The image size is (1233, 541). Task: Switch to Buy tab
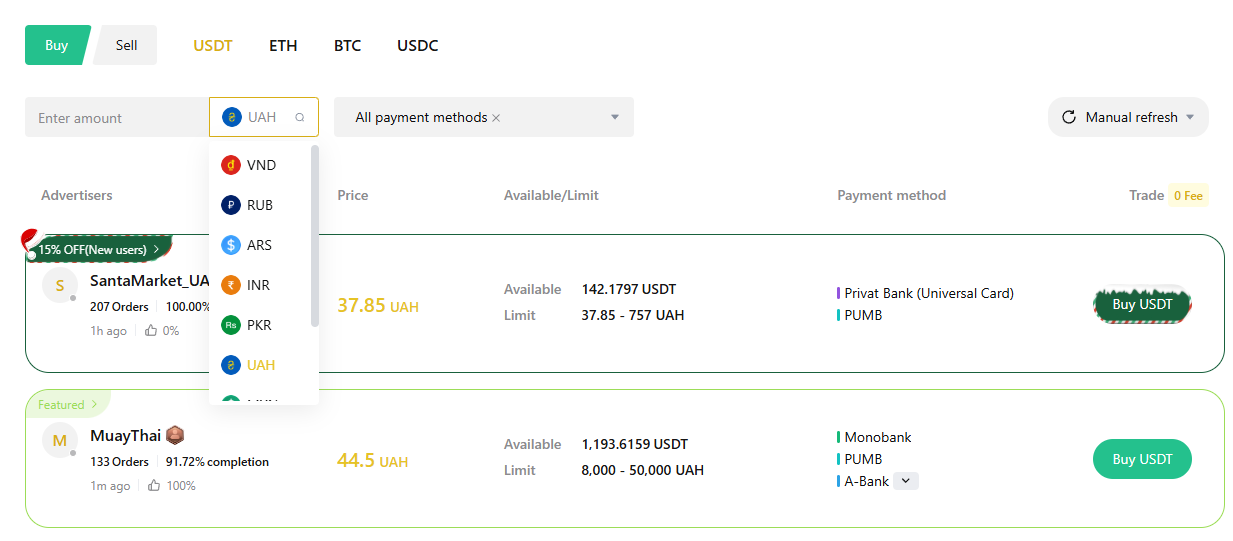pyautogui.click(x=57, y=45)
